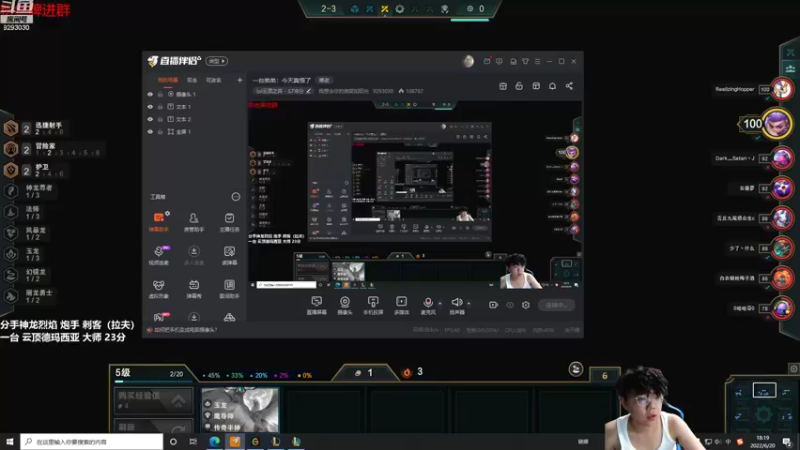The height and width of the screenshot is (450, 800).
Task: Lock the 全屏 1 source layer
Action: (160, 132)
